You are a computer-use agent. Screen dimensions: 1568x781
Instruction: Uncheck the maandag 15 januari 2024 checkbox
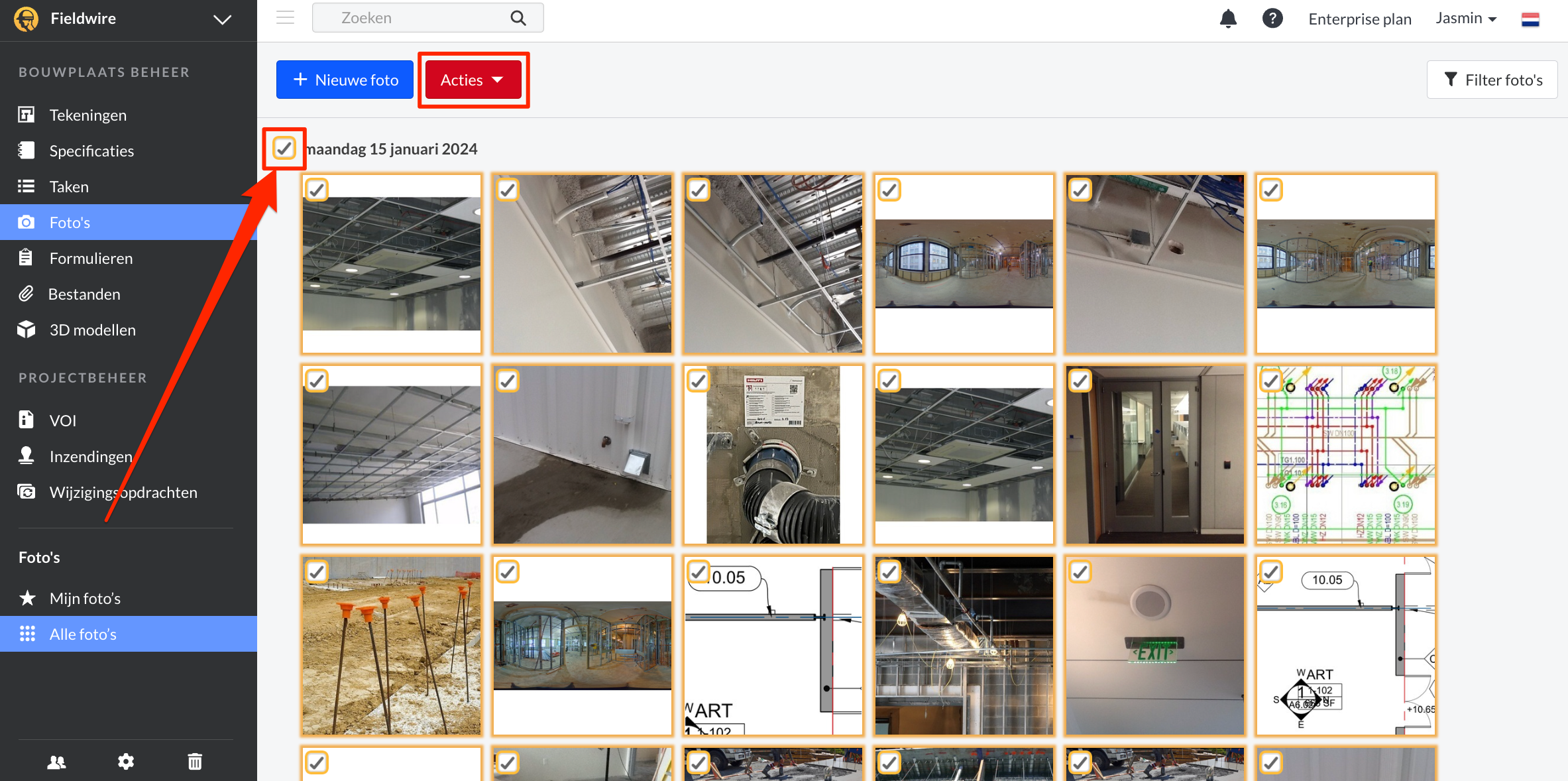(284, 148)
